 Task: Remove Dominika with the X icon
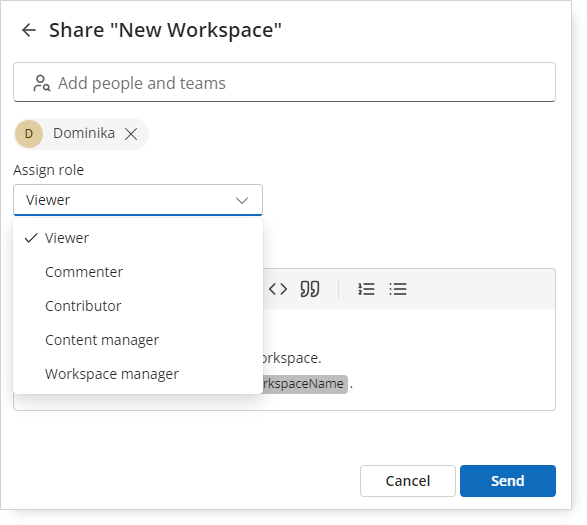pos(131,134)
